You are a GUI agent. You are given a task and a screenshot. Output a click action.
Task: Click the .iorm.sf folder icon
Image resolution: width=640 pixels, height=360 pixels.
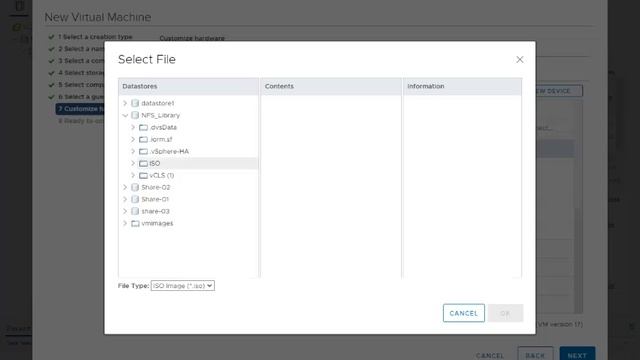point(143,140)
